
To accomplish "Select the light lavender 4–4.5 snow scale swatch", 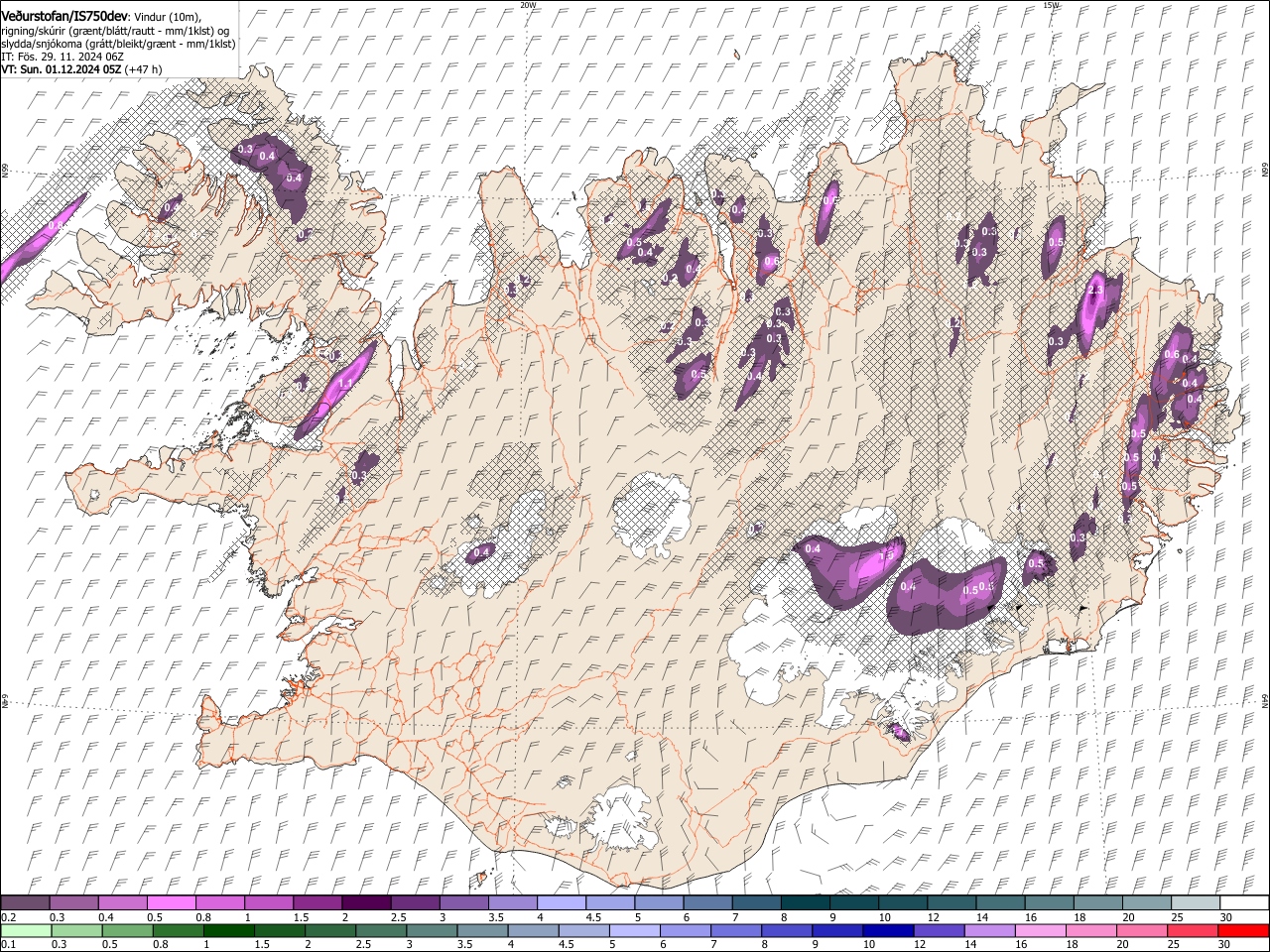I will click(562, 903).
